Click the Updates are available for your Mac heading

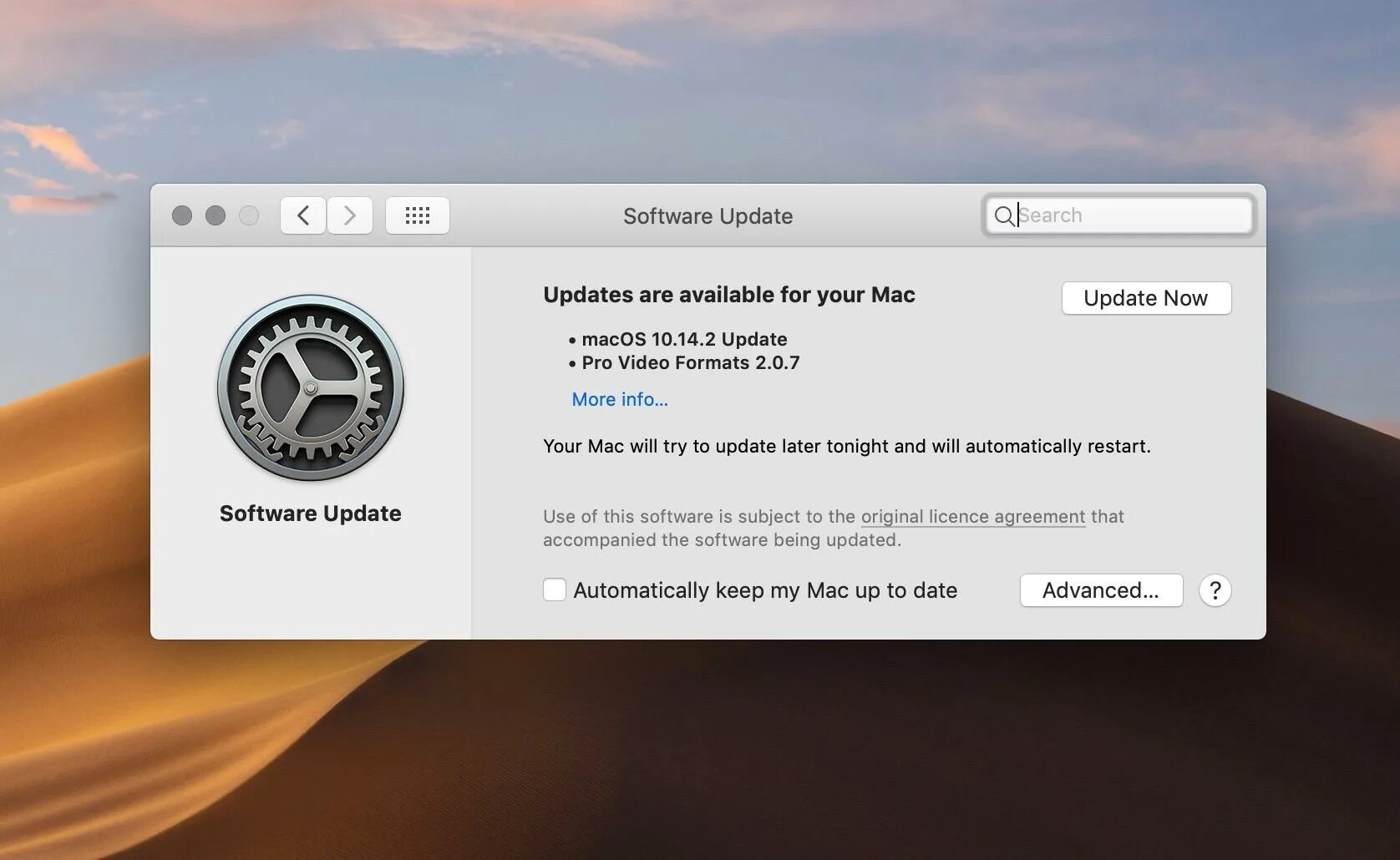pyautogui.click(x=729, y=295)
